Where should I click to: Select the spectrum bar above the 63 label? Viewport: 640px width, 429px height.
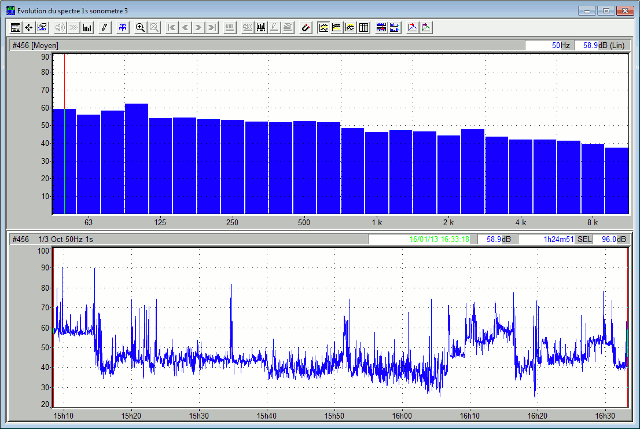(89, 164)
